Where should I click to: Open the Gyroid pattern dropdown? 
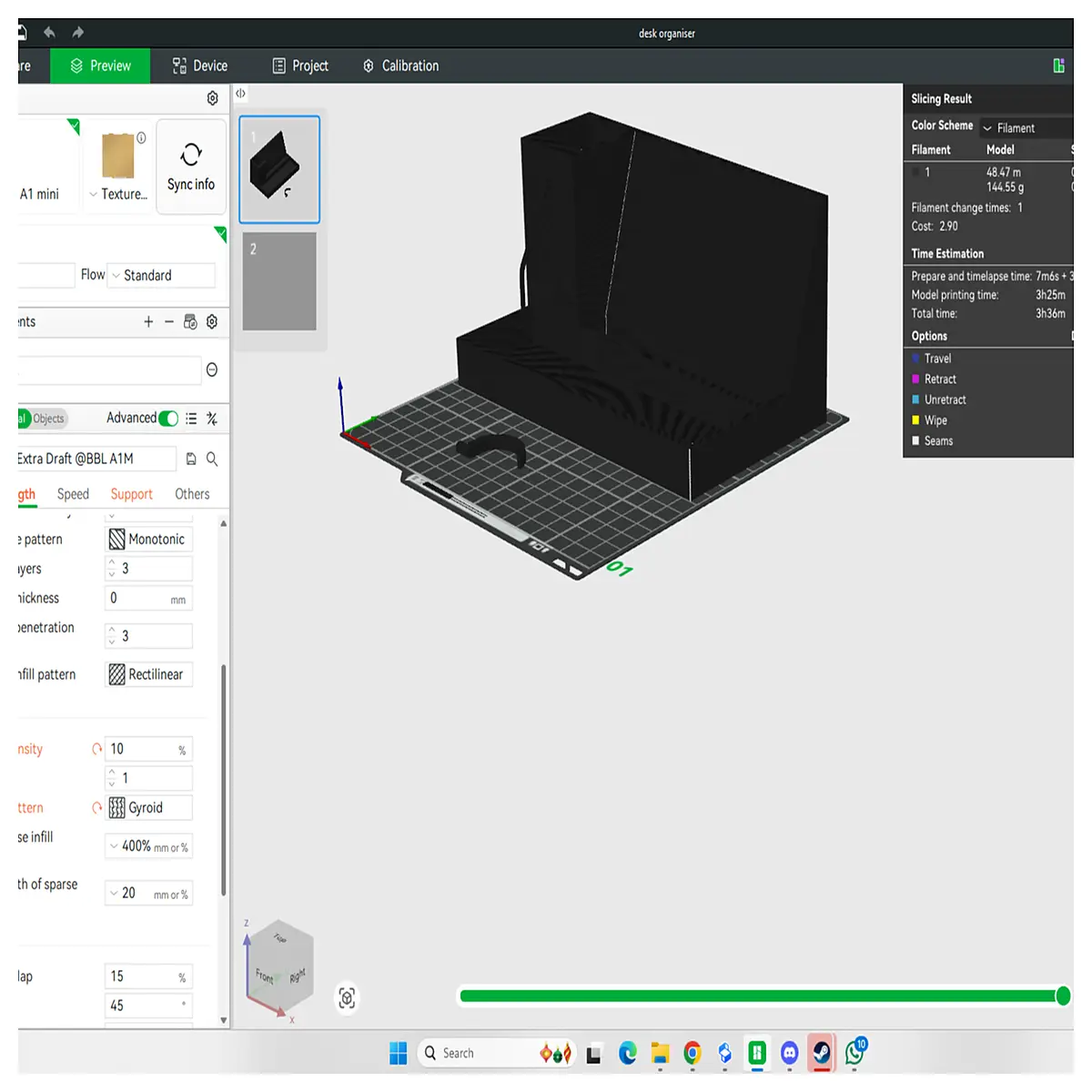(x=149, y=807)
